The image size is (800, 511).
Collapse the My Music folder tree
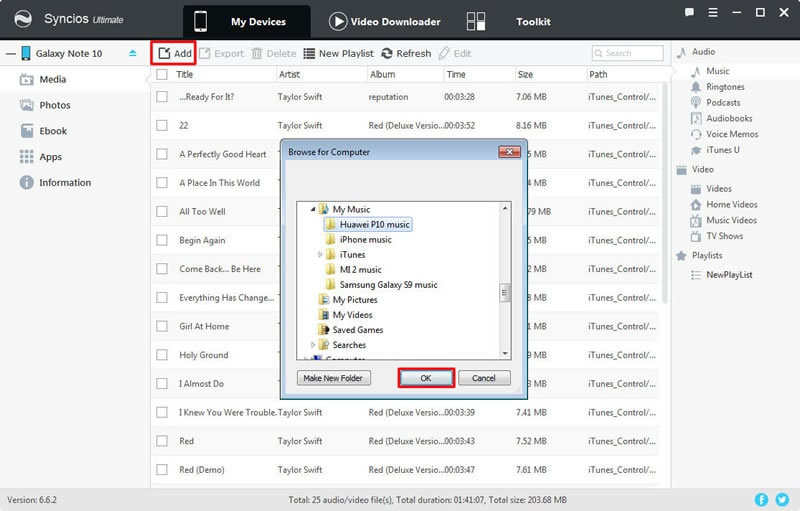(x=313, y=209)
